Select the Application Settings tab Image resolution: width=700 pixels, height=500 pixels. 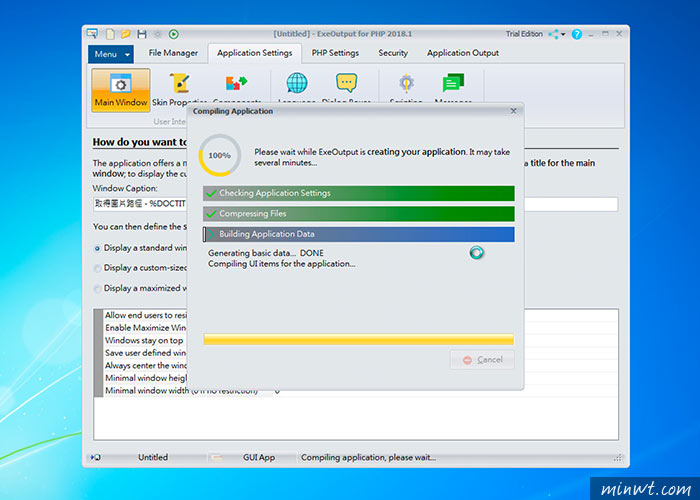click(254, 53)
